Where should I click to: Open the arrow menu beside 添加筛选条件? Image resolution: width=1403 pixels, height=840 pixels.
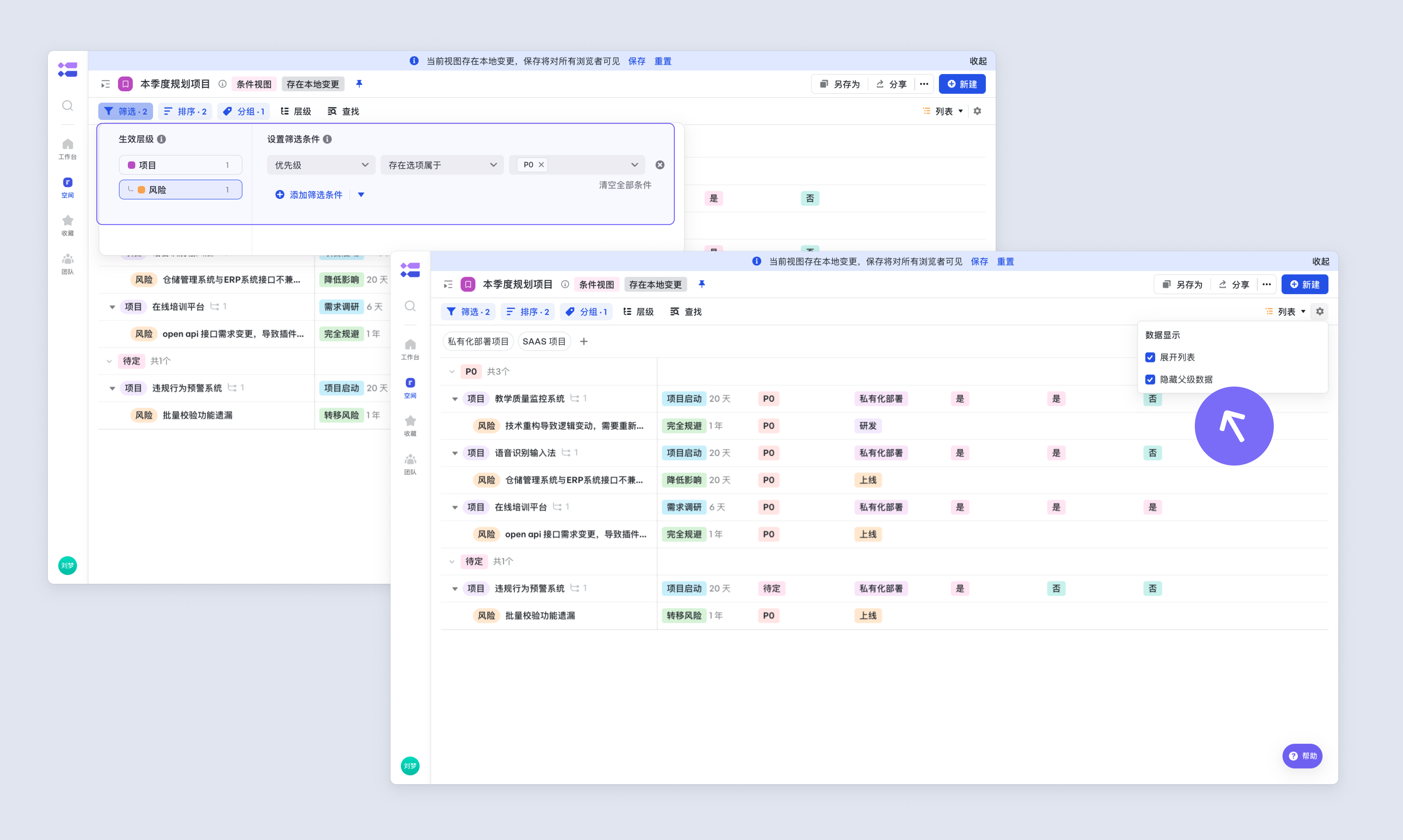361,195
